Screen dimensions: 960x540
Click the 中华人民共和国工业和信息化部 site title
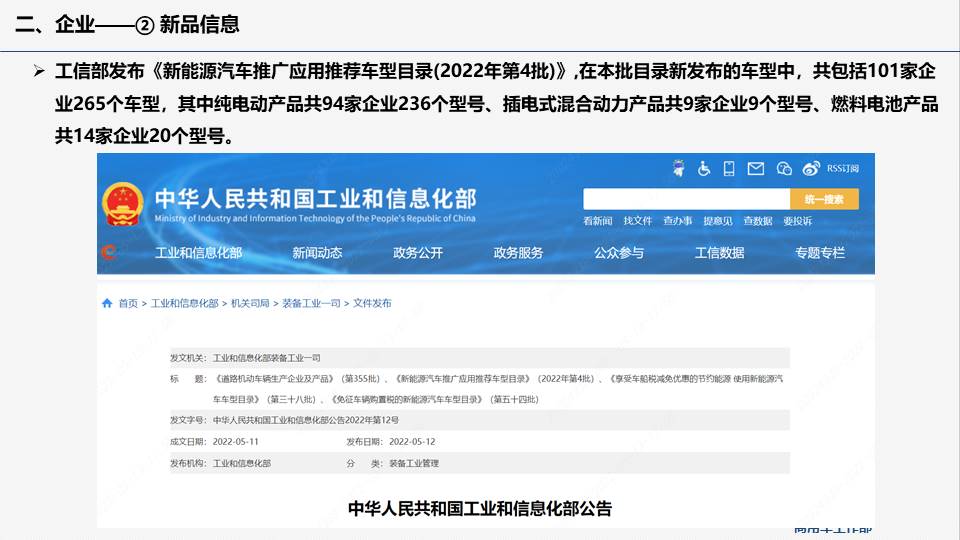tap(315, 198)
